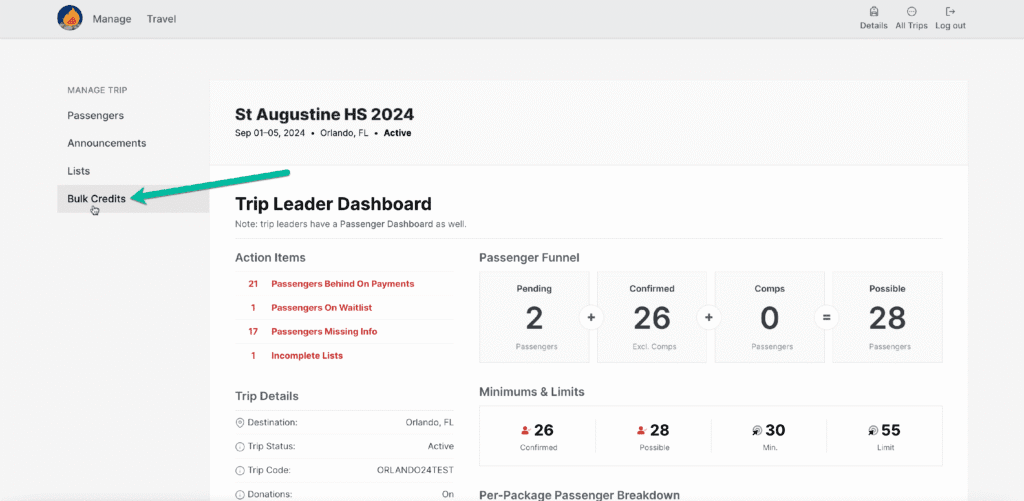Open the All Trips icon
The height and width of the screenshot is (501, 1024).
[911, 12]
